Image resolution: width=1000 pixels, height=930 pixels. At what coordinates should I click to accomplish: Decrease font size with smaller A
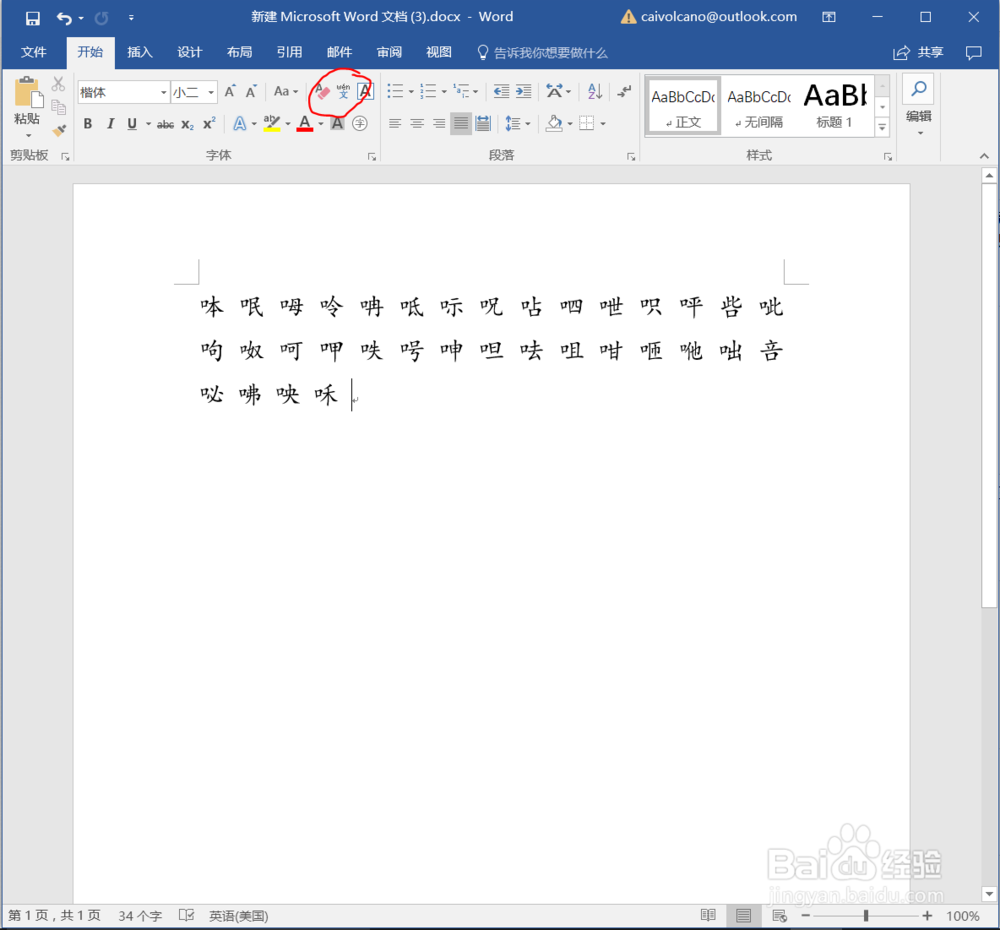tap(251, 92)
